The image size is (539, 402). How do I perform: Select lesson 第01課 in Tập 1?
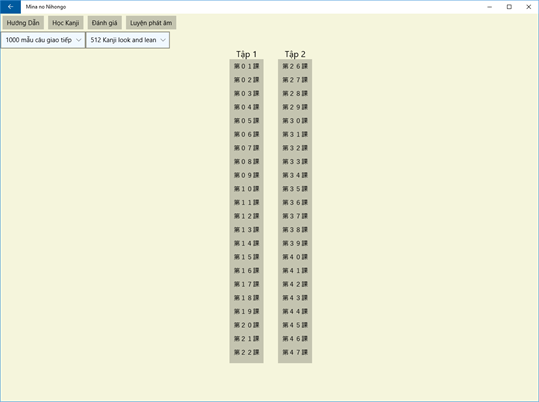(246, 66)
